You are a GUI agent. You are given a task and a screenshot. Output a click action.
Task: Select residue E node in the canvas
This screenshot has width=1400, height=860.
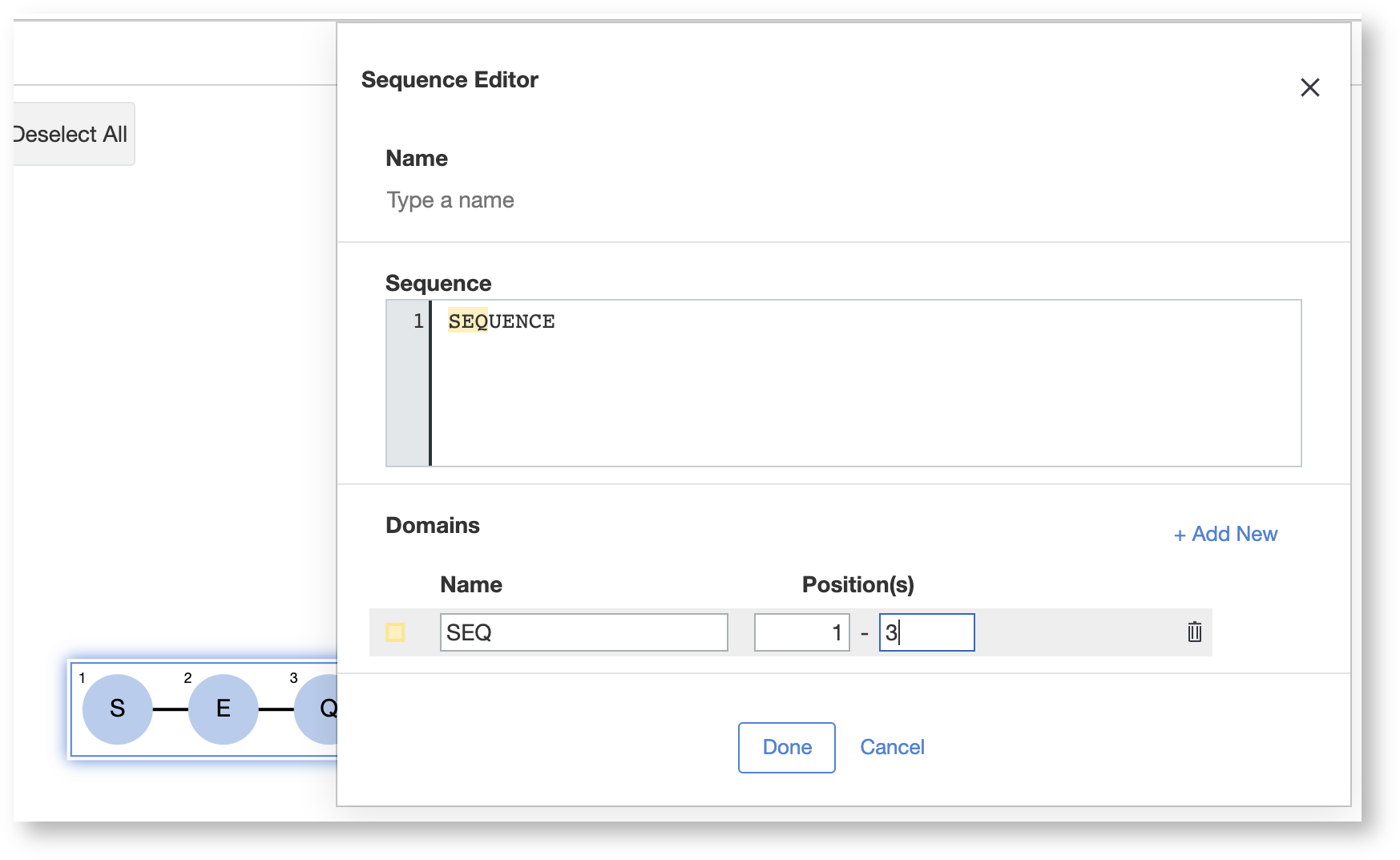pyautogui.click(x=223, y=709)
